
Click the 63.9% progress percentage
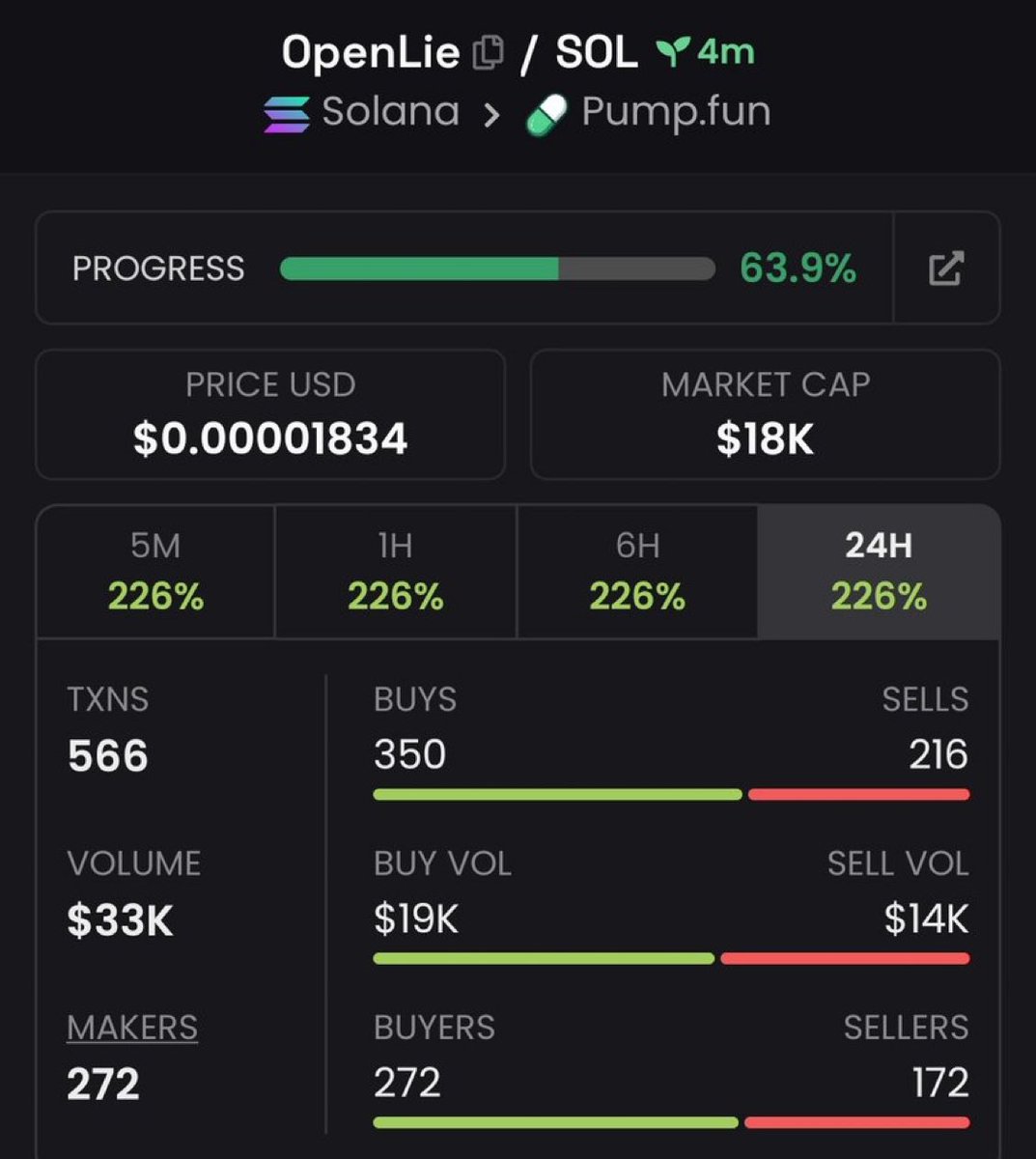click(x=798, y=269)
